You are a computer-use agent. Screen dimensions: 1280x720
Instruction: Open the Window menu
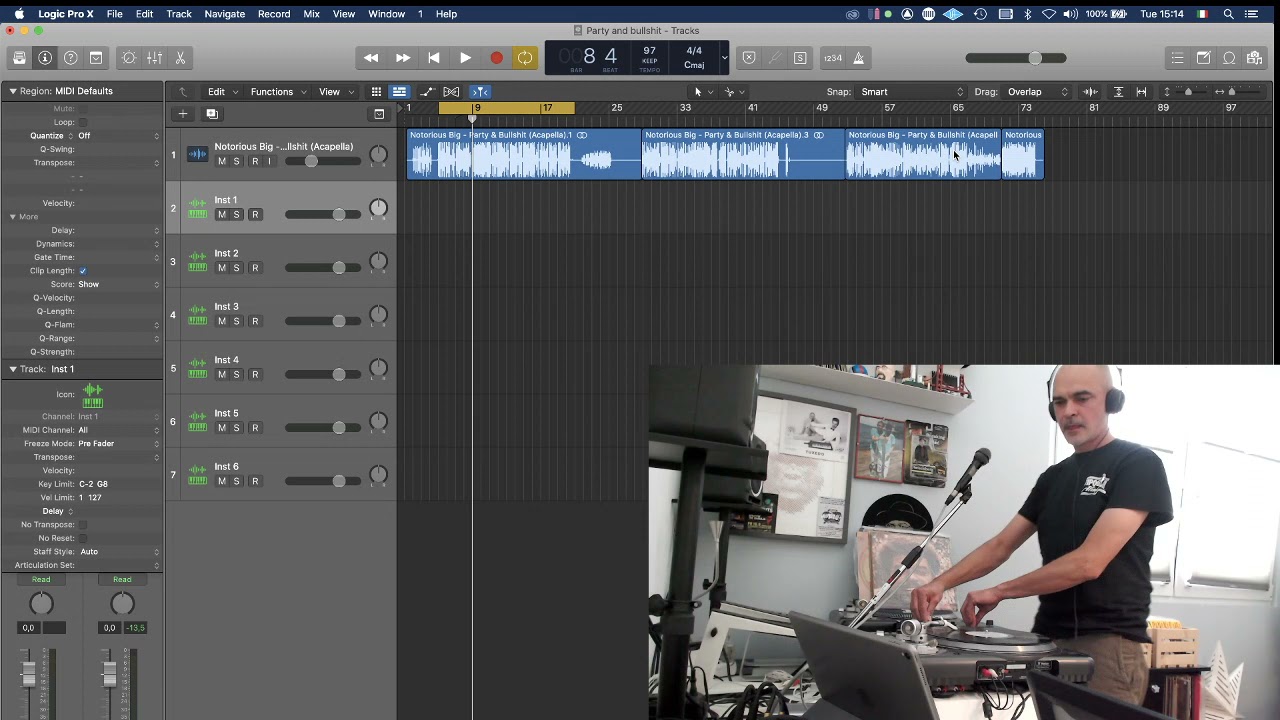tap(386, 14)
